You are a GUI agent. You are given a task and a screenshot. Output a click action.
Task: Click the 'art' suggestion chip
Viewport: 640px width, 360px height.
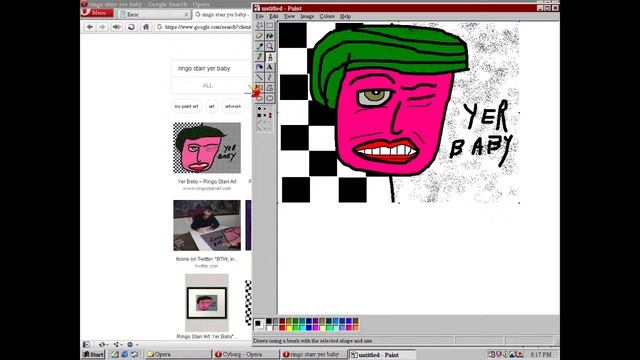point(211,106)
